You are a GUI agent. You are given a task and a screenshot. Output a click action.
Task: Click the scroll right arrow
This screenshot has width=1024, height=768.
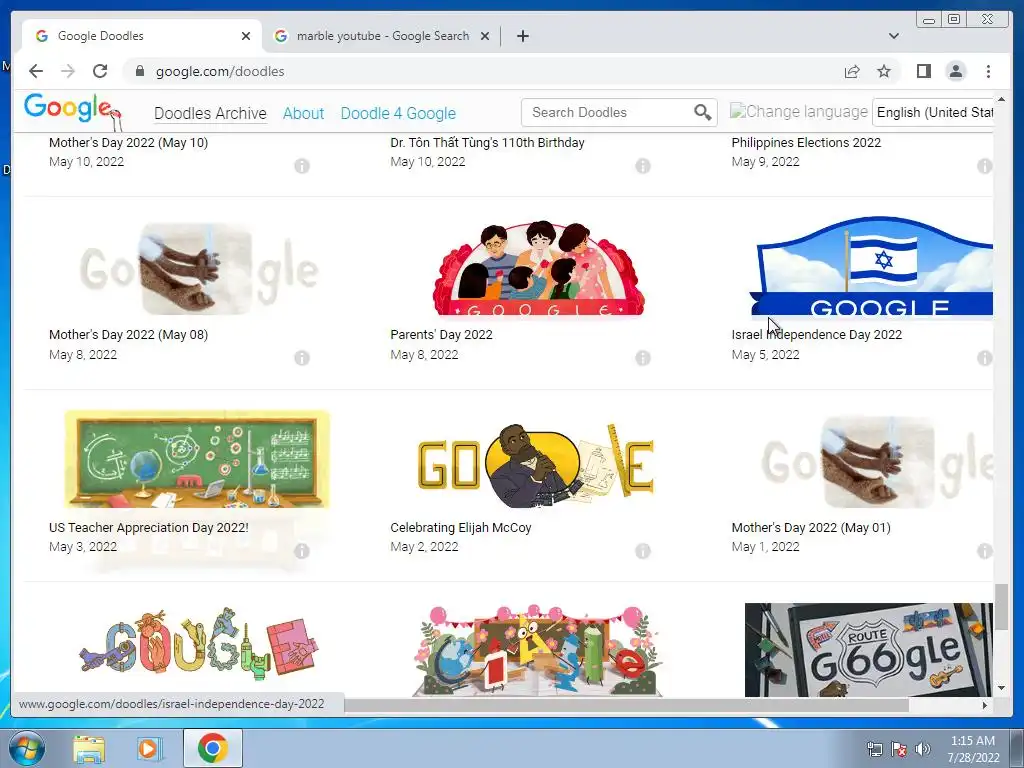[985, 705]
